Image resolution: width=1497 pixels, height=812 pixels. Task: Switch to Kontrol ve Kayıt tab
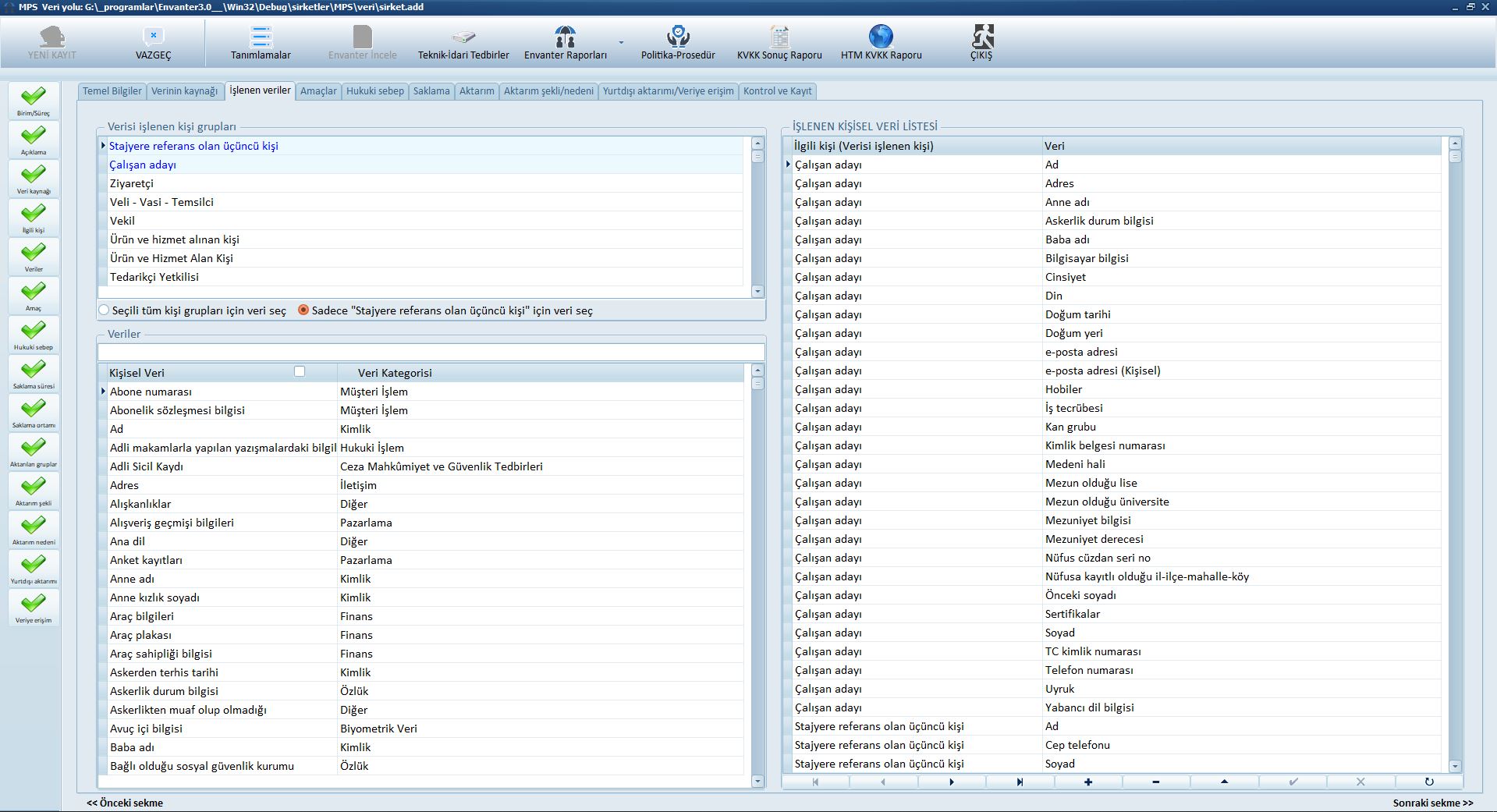[x=778, y=91]
